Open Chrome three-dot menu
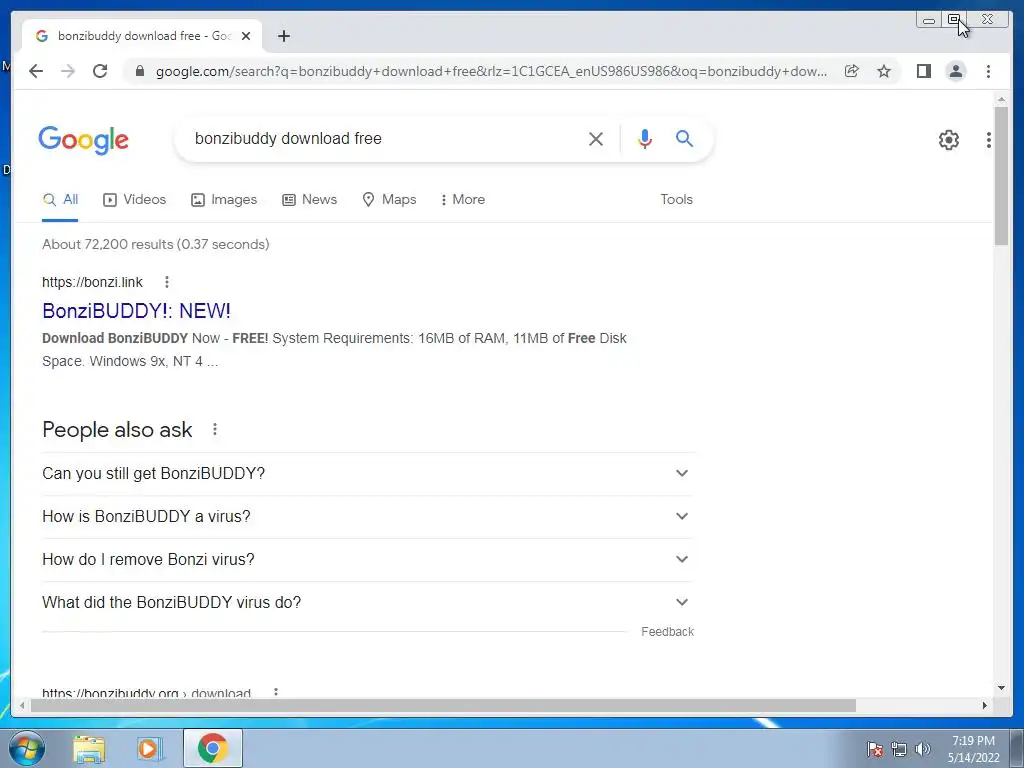The image size is (1024, 768). point(988,71)
